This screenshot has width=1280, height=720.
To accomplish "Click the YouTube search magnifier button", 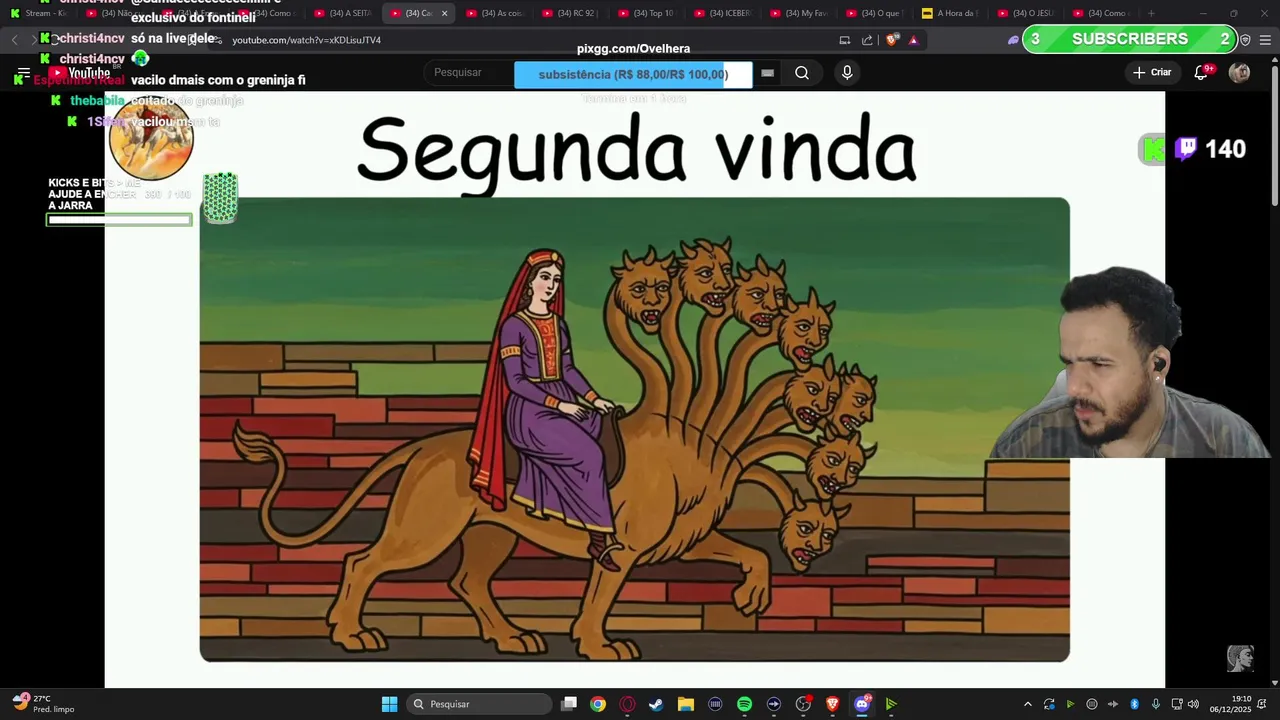I will tap(802, 72).
